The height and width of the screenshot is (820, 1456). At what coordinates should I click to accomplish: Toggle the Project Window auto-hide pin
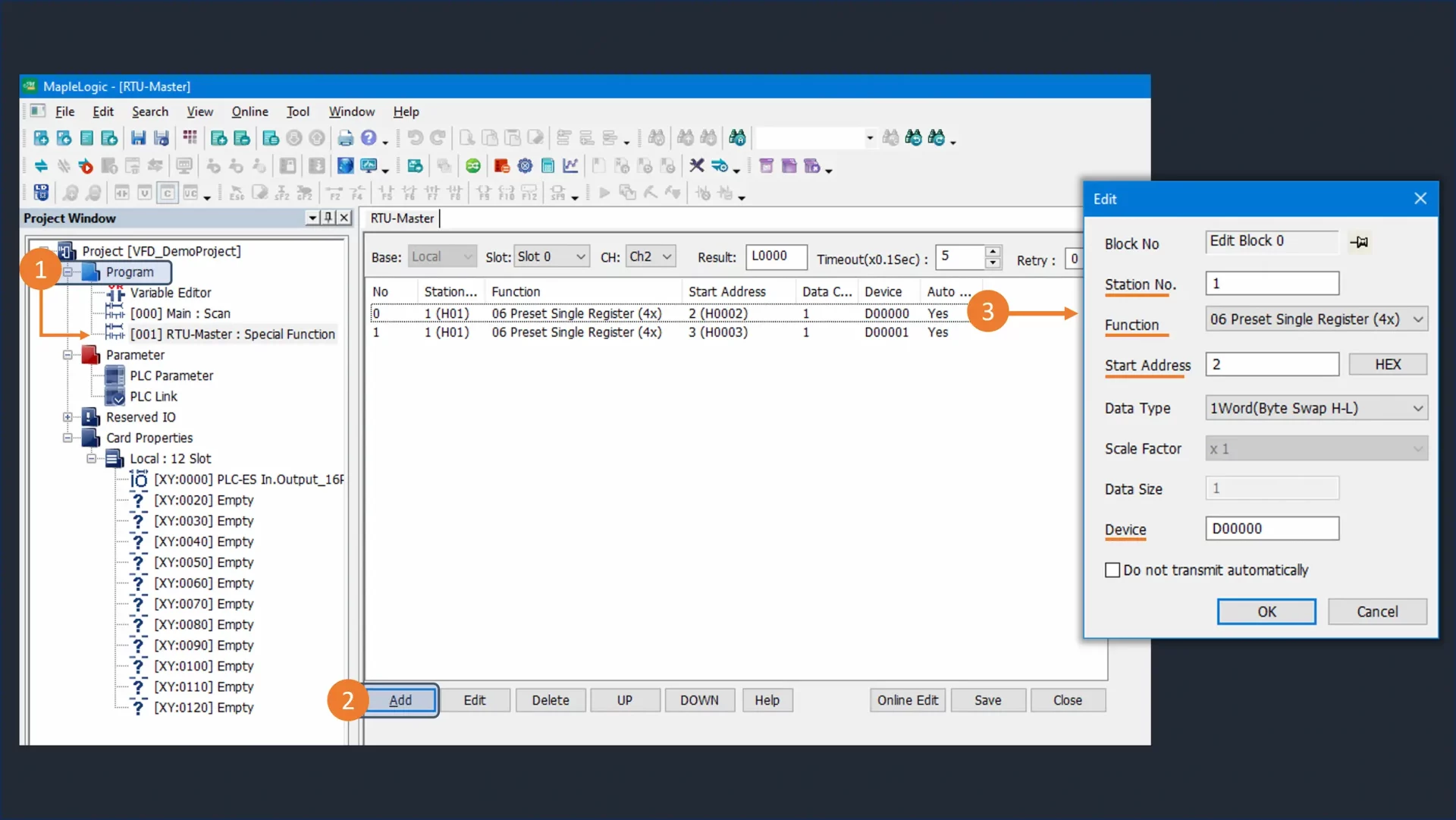[x=328, y=218]
